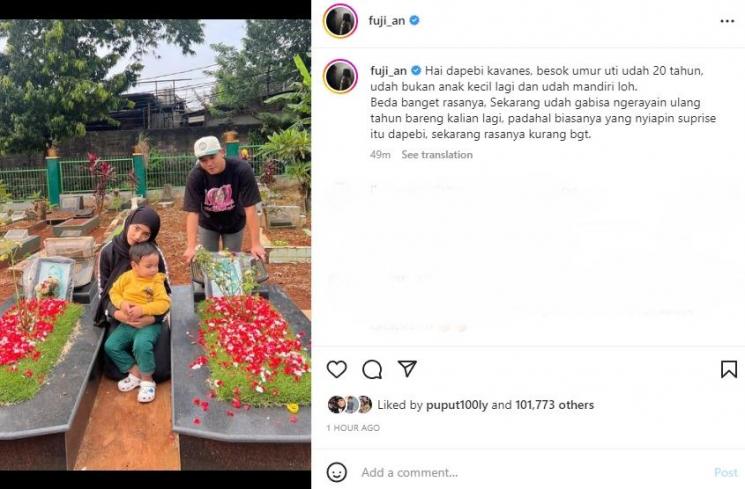This screenshot has height=489, width=745.
Task: Click the liker avatars next to Liked by
Action: pos(350,404)
